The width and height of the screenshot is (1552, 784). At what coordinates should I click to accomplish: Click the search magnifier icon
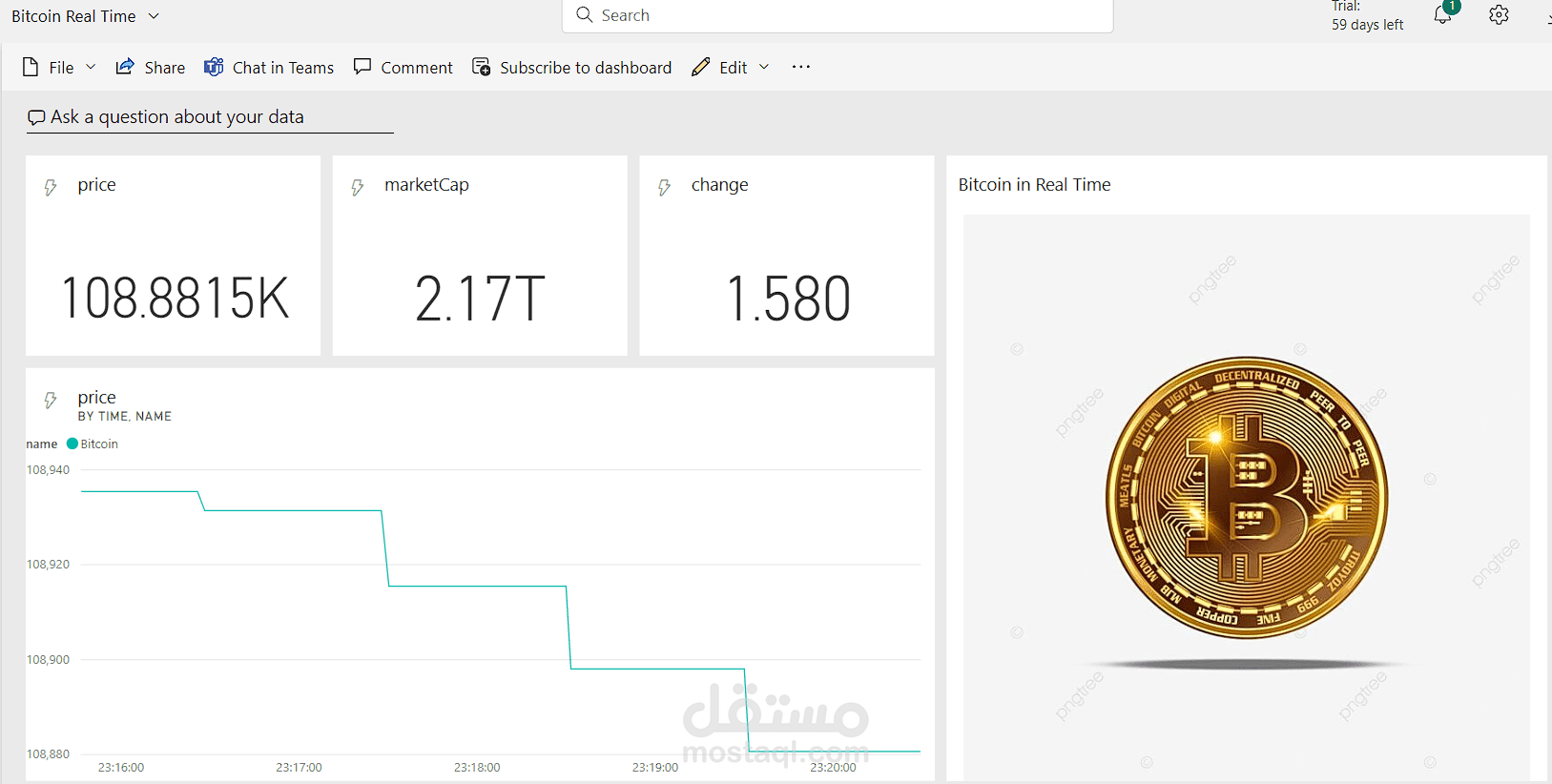point(585,14)
